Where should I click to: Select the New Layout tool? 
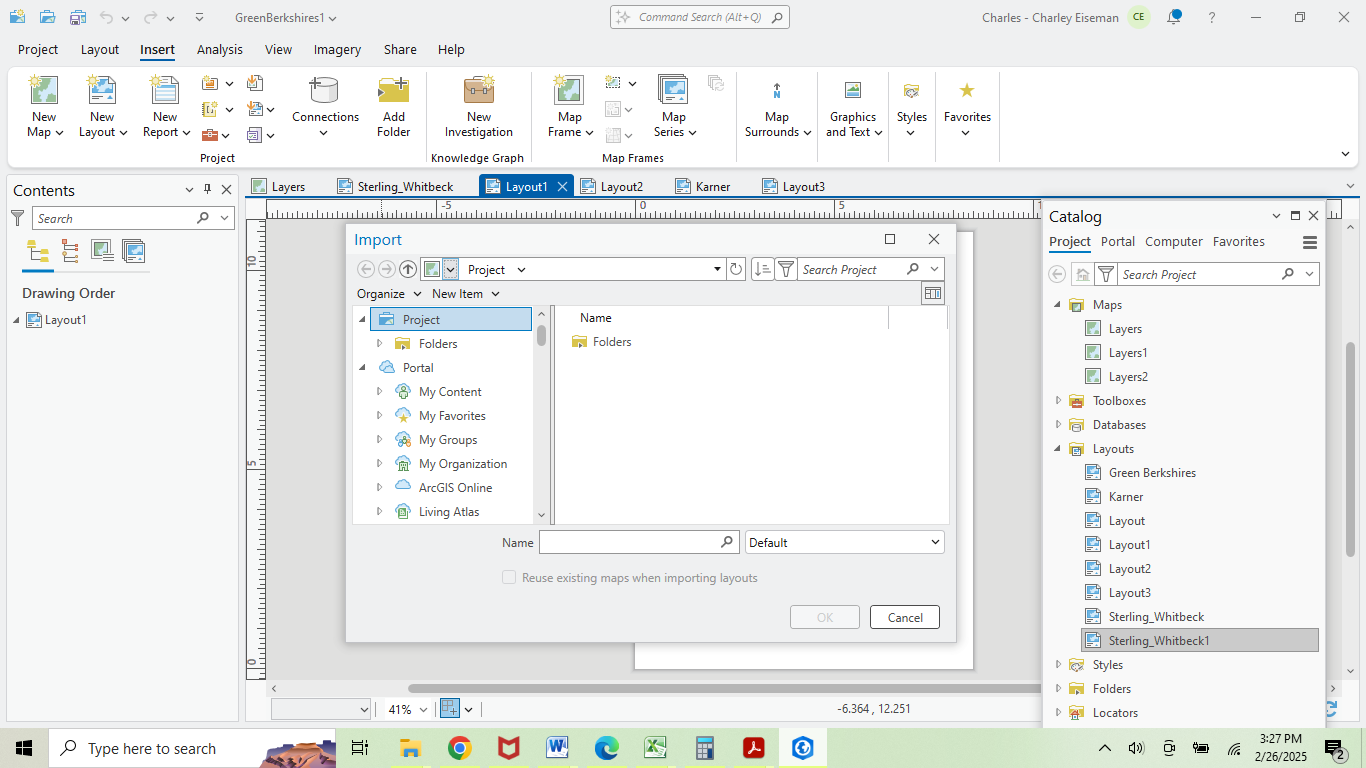101,105
